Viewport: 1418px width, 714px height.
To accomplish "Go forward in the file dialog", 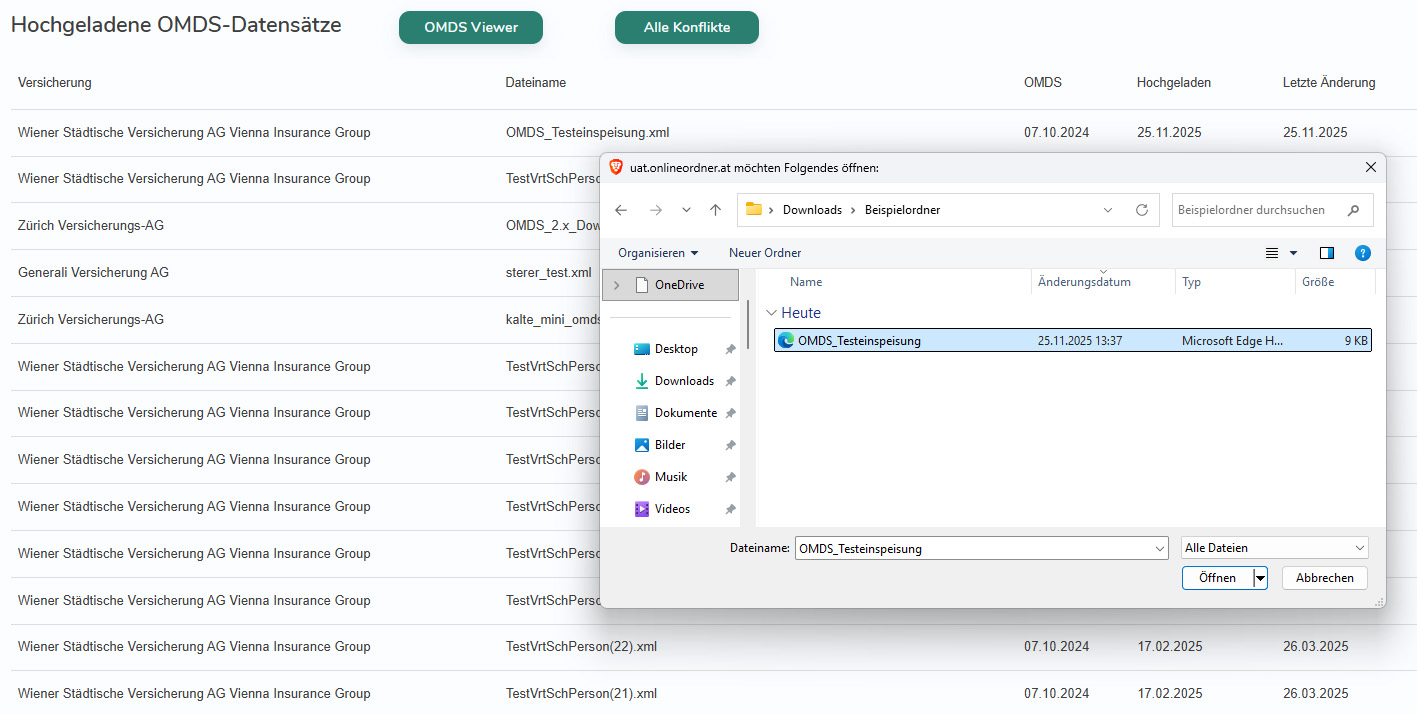I will [x=656, y=210].
